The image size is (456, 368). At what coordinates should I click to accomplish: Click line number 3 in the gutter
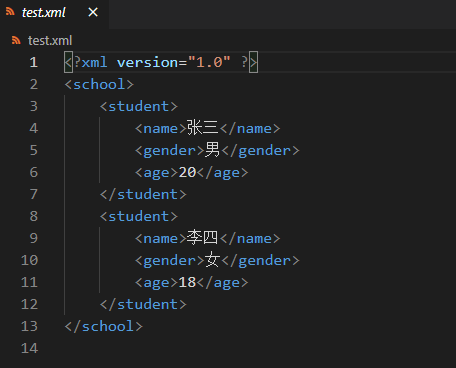[34, 106]
